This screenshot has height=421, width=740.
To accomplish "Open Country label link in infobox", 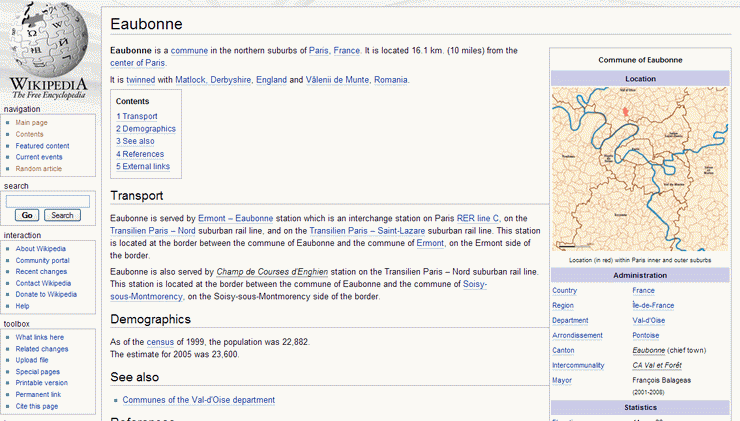I will point(564,291).
